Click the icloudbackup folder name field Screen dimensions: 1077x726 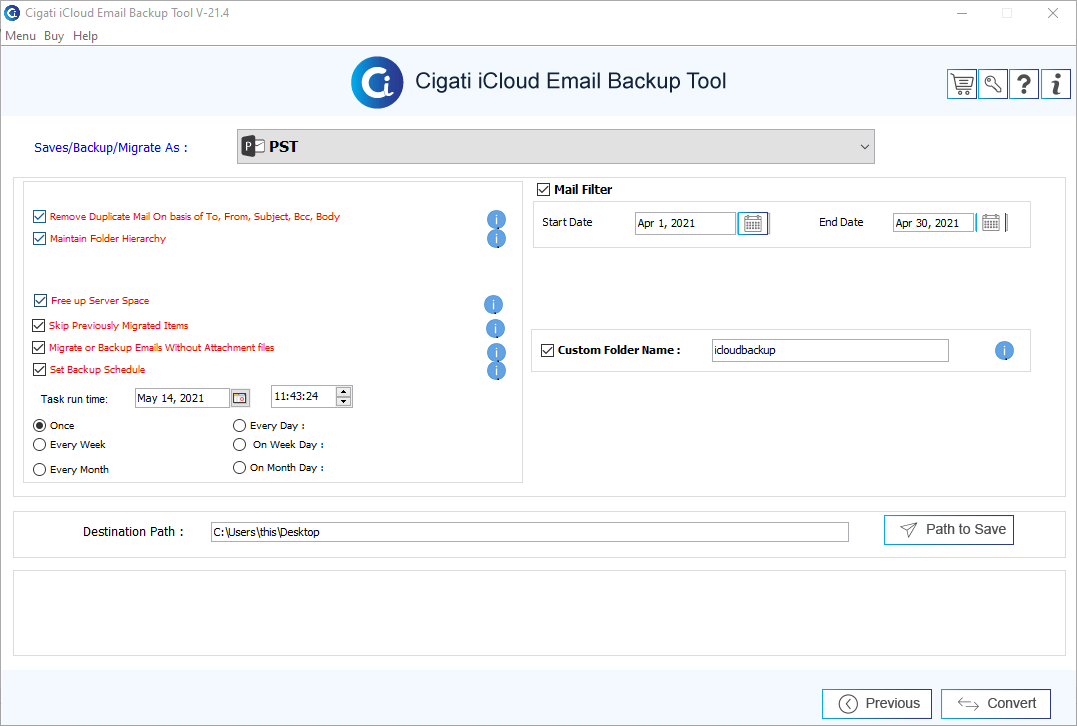coord(830,350)
